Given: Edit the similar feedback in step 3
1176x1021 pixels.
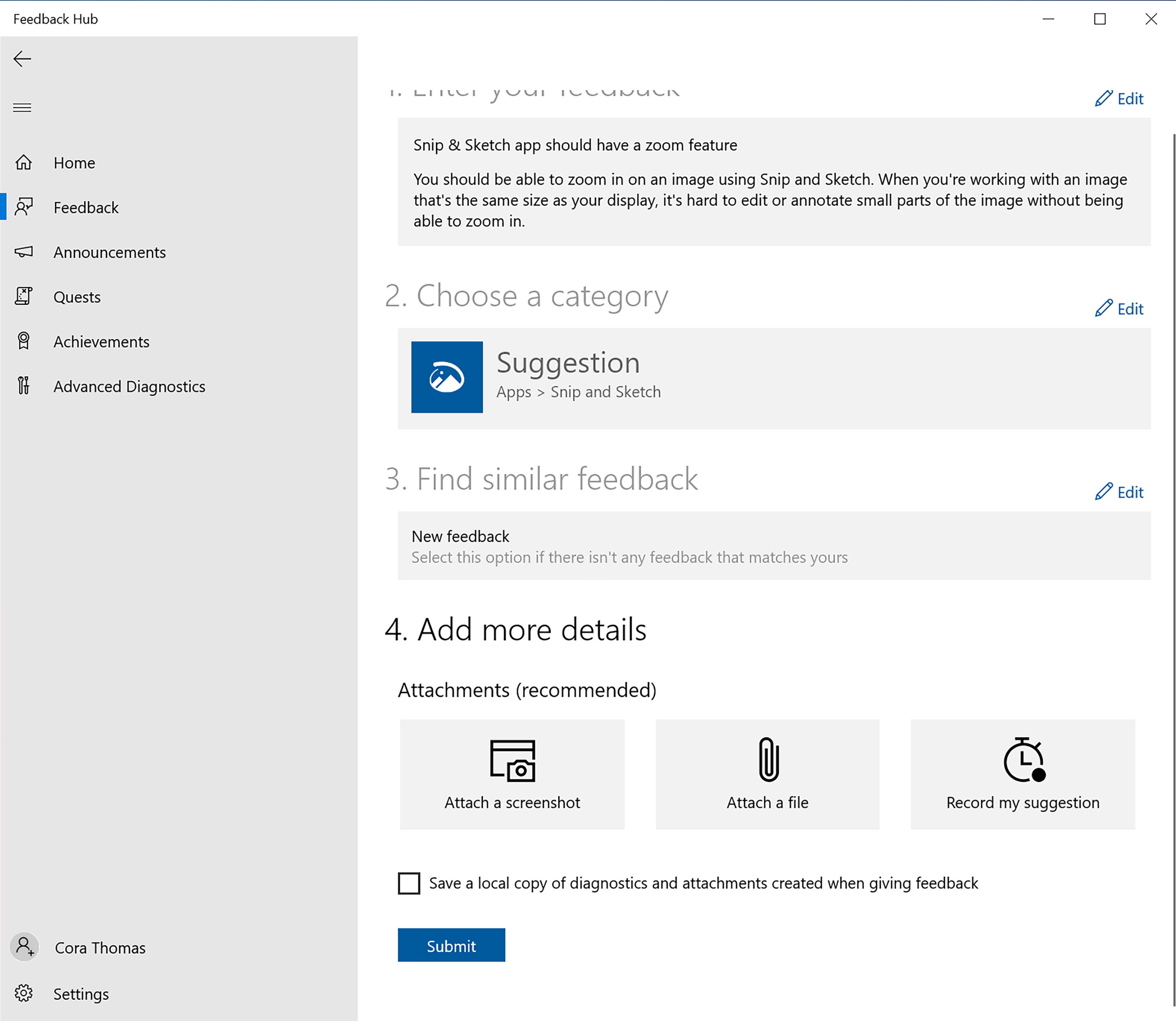Looking at the screenshot, I should [x=1119, y=491].
